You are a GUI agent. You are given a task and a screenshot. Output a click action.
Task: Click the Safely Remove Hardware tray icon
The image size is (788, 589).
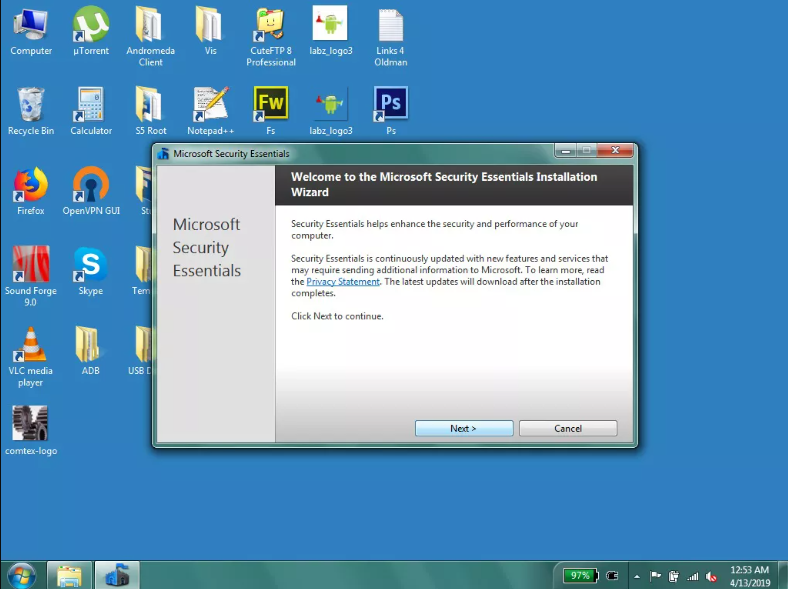[x=674, y=576]
